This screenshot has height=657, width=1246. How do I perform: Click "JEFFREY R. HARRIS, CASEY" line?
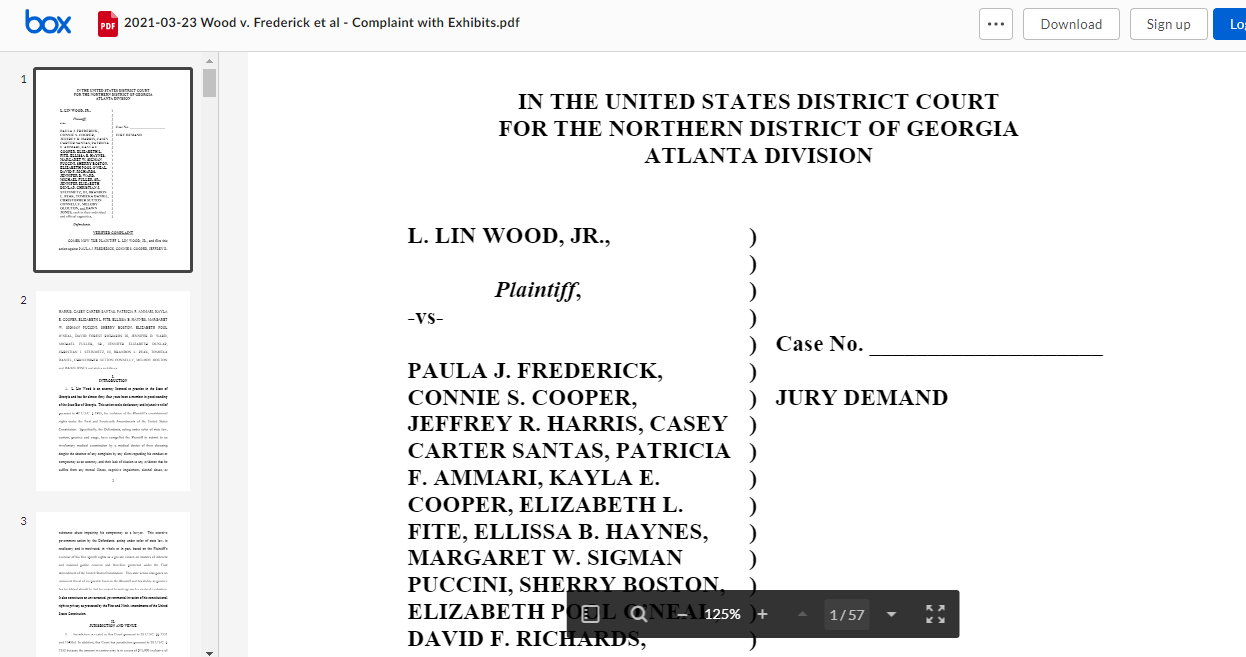tap(567, 425)
